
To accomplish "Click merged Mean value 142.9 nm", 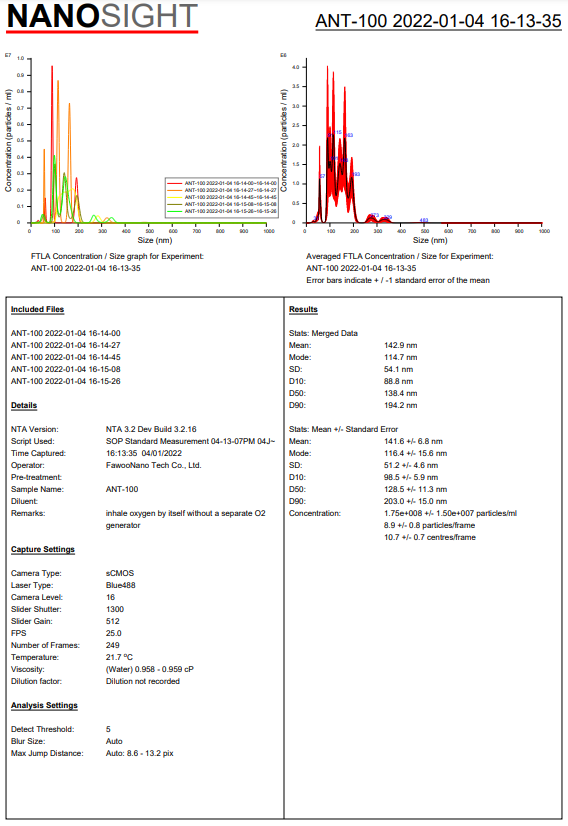I will pos(400,346).
